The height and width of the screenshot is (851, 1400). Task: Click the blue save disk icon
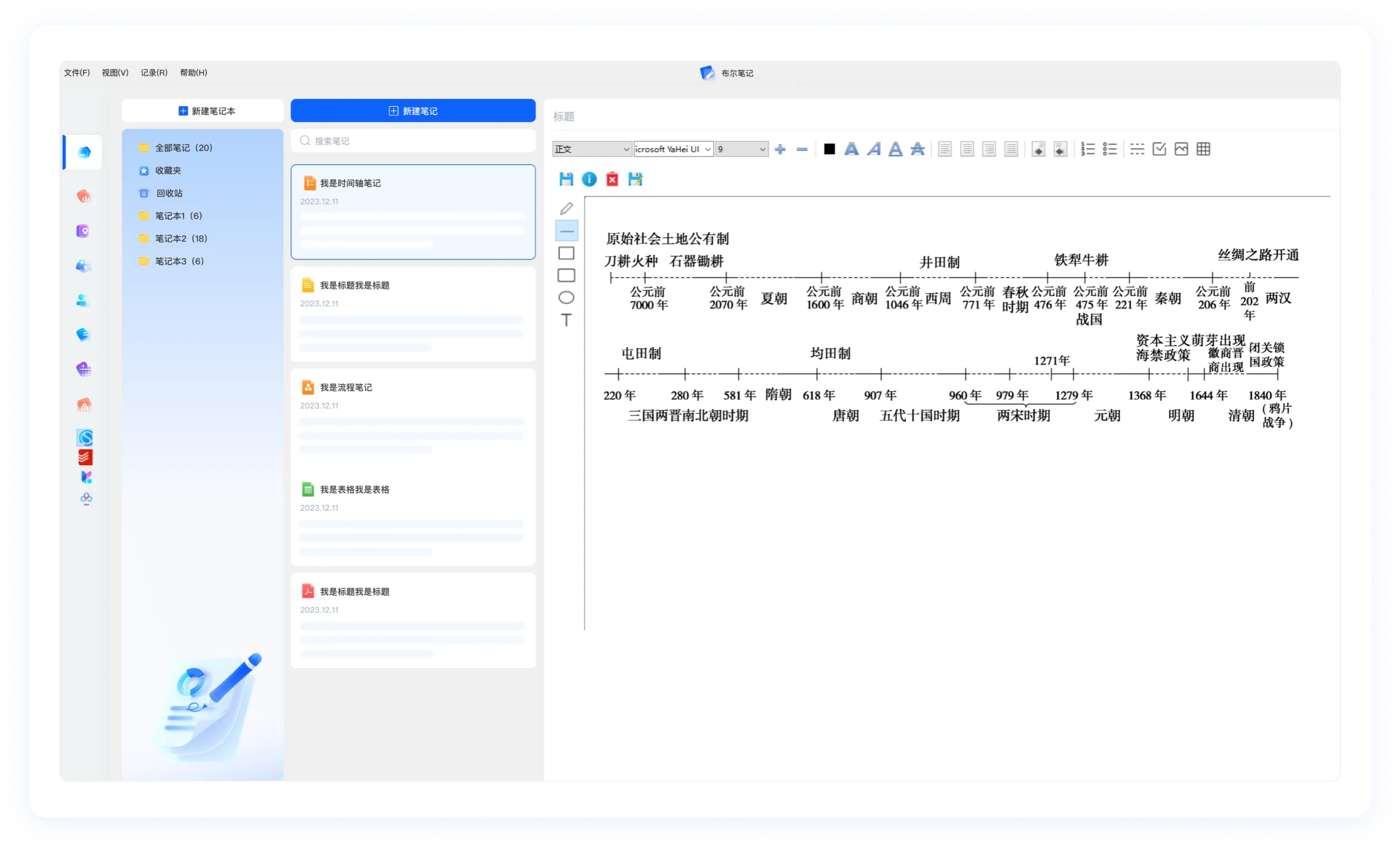(x=566, y=179)
